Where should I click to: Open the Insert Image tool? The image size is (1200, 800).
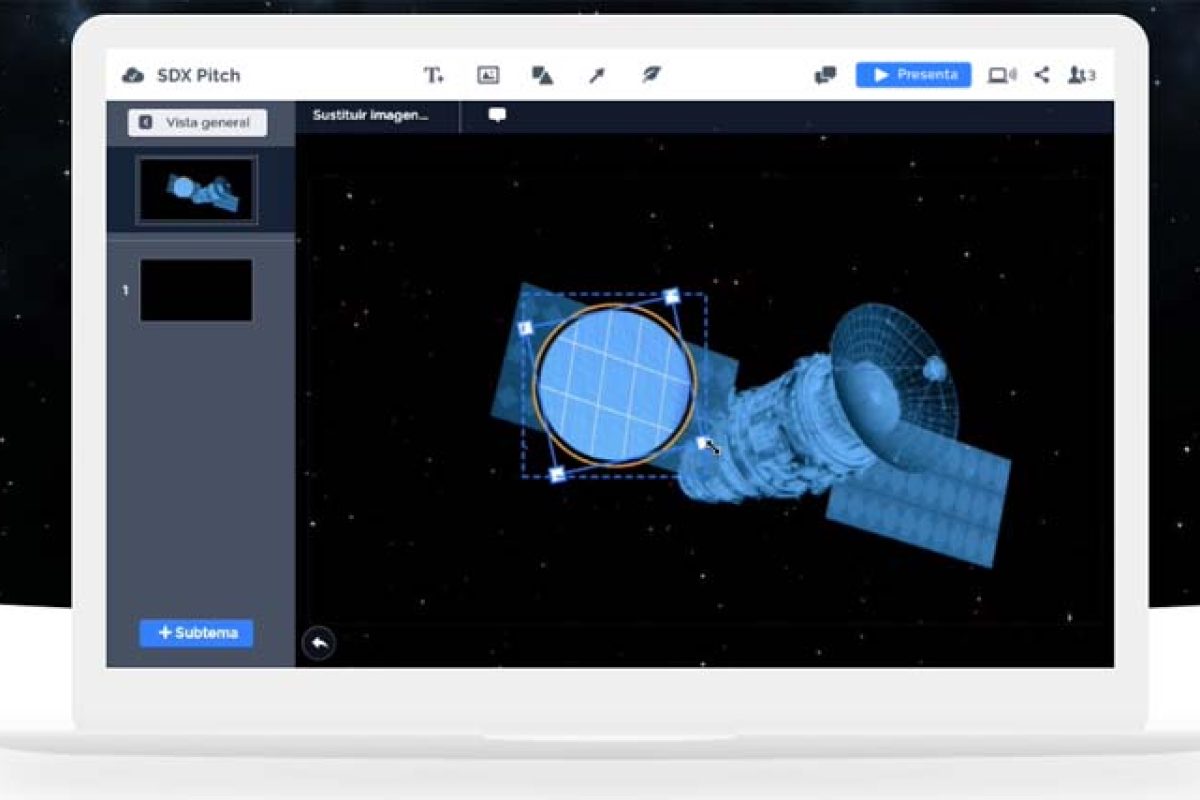click(488, 75)
